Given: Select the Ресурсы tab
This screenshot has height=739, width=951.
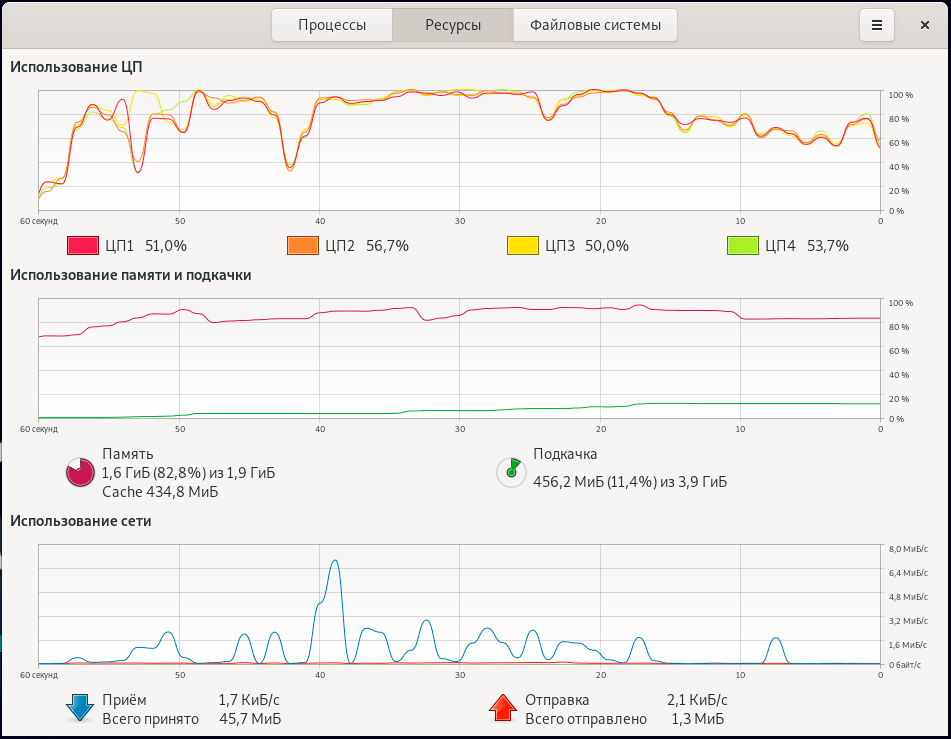Looking at the screenshot, I should point(452,25).
